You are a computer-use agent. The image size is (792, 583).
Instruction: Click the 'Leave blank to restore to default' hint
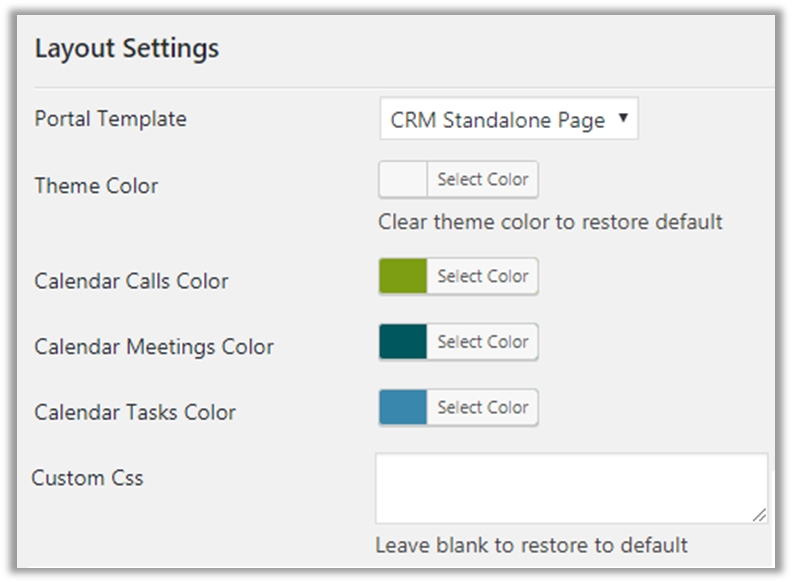[531, 545]
